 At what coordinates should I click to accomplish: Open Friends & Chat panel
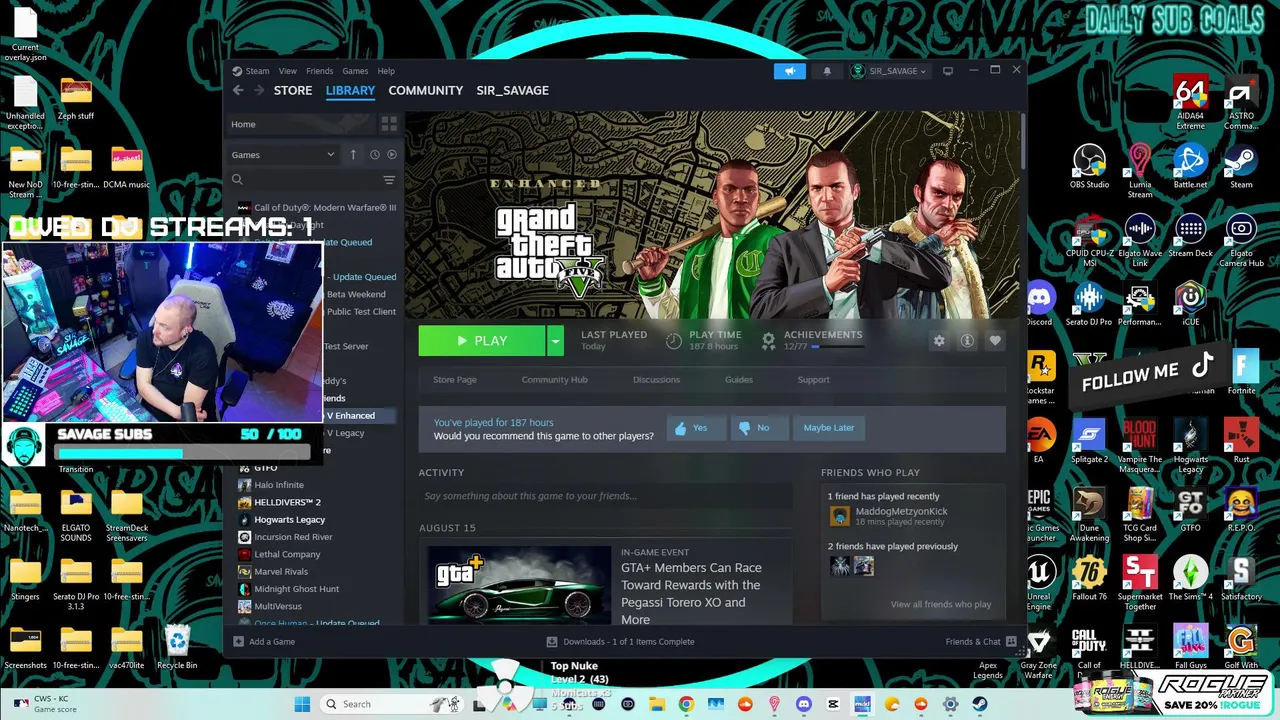980,642
